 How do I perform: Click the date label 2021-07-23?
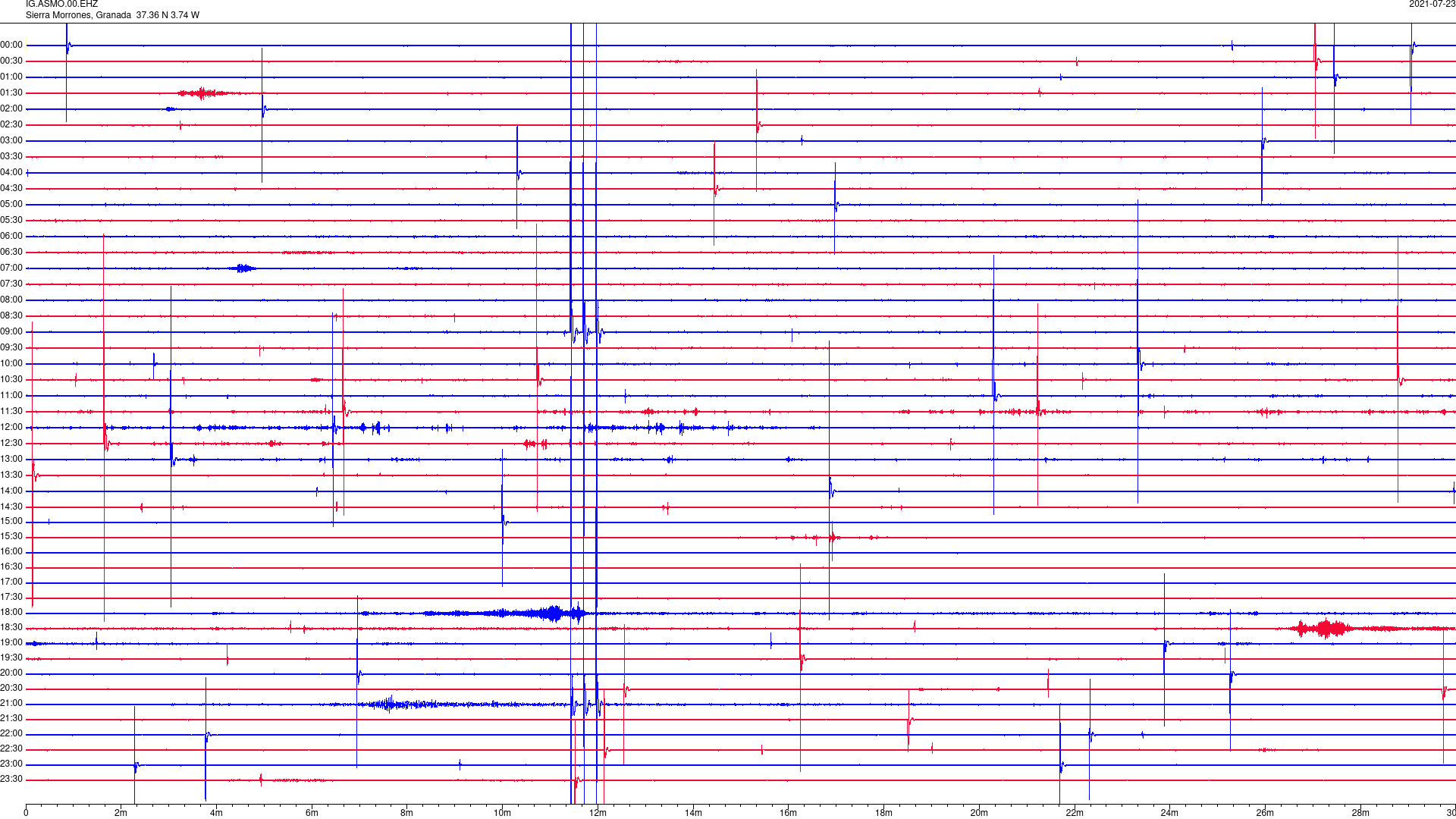tap(1432, 5)
